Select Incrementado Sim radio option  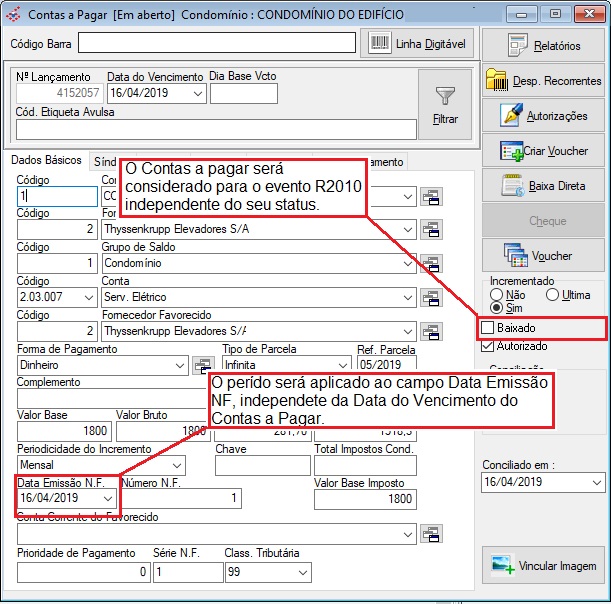496,308
